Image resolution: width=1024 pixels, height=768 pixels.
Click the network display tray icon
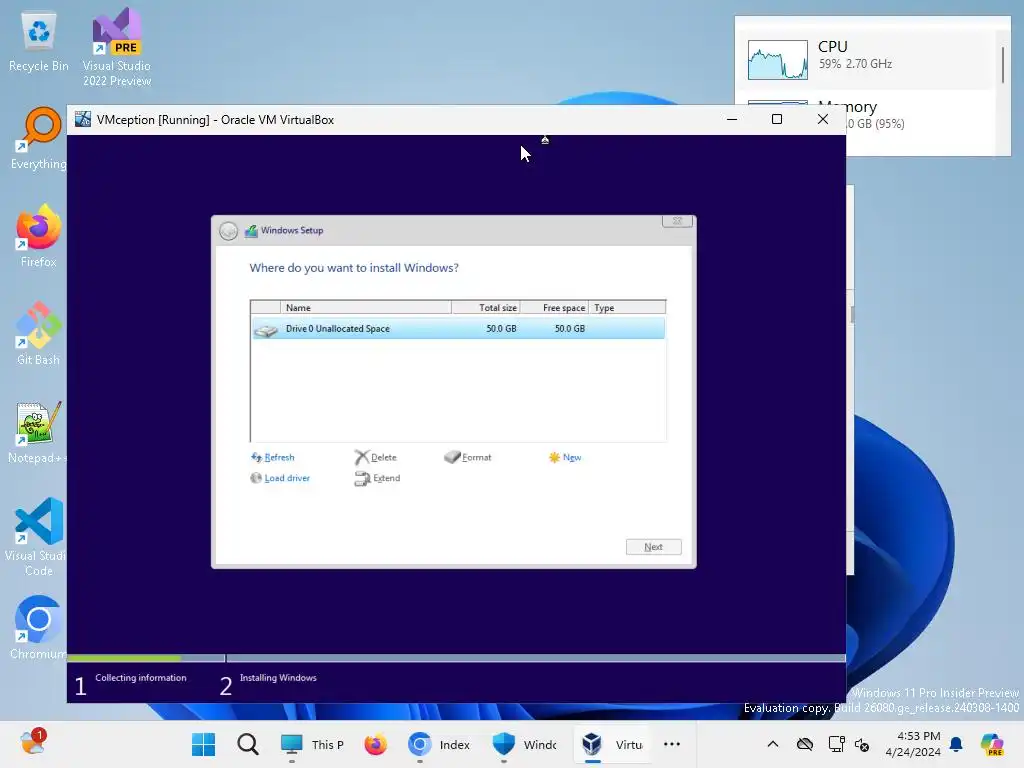click(836, 744)
